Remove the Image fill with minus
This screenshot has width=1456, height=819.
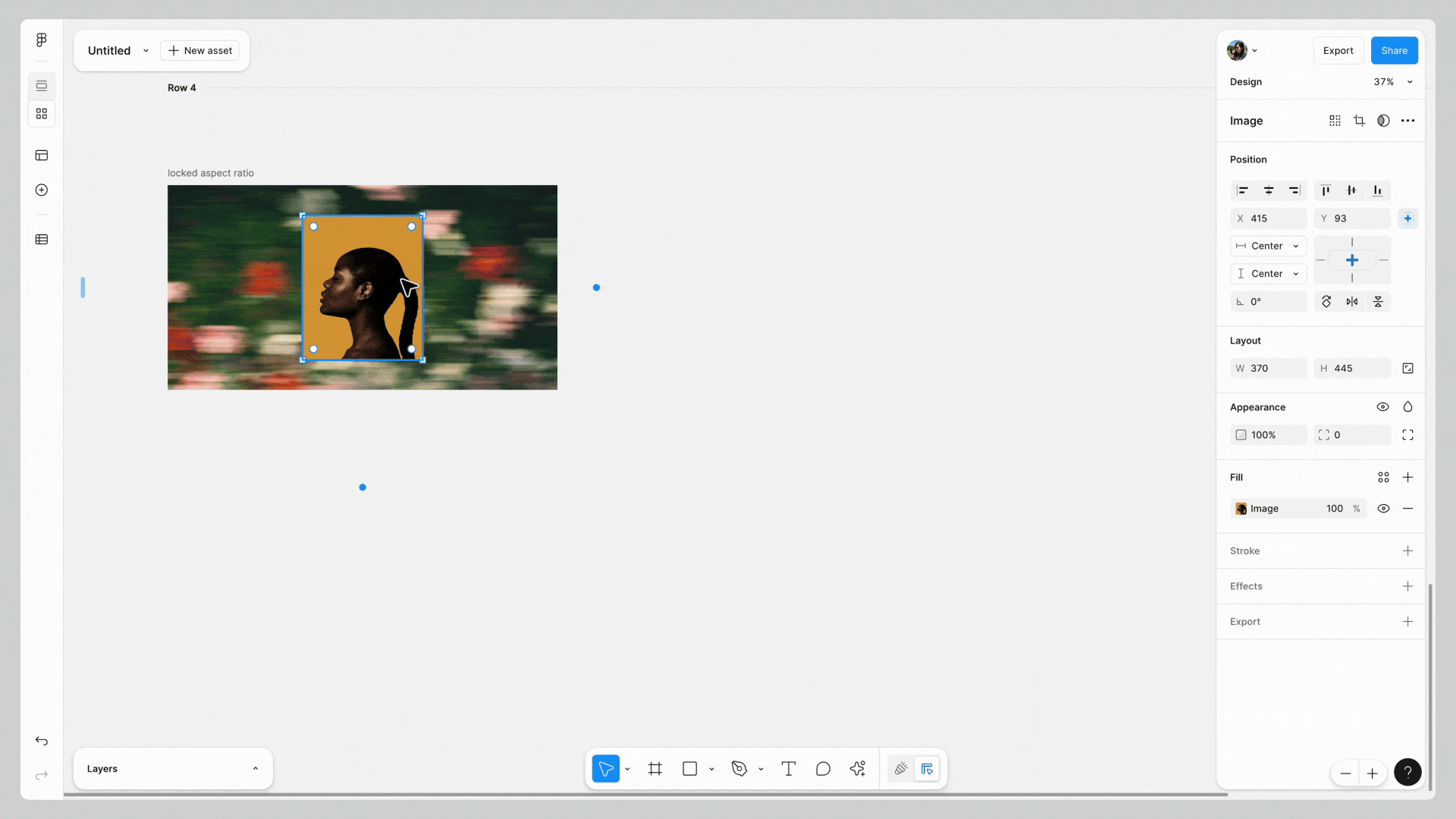[1407, 509]
